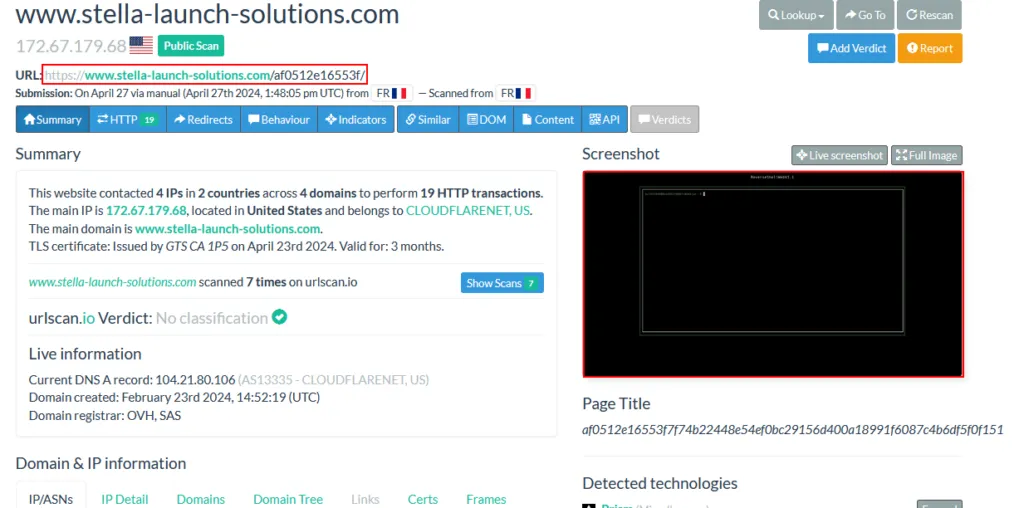Open the Live screenshot view

click(839, 155)
